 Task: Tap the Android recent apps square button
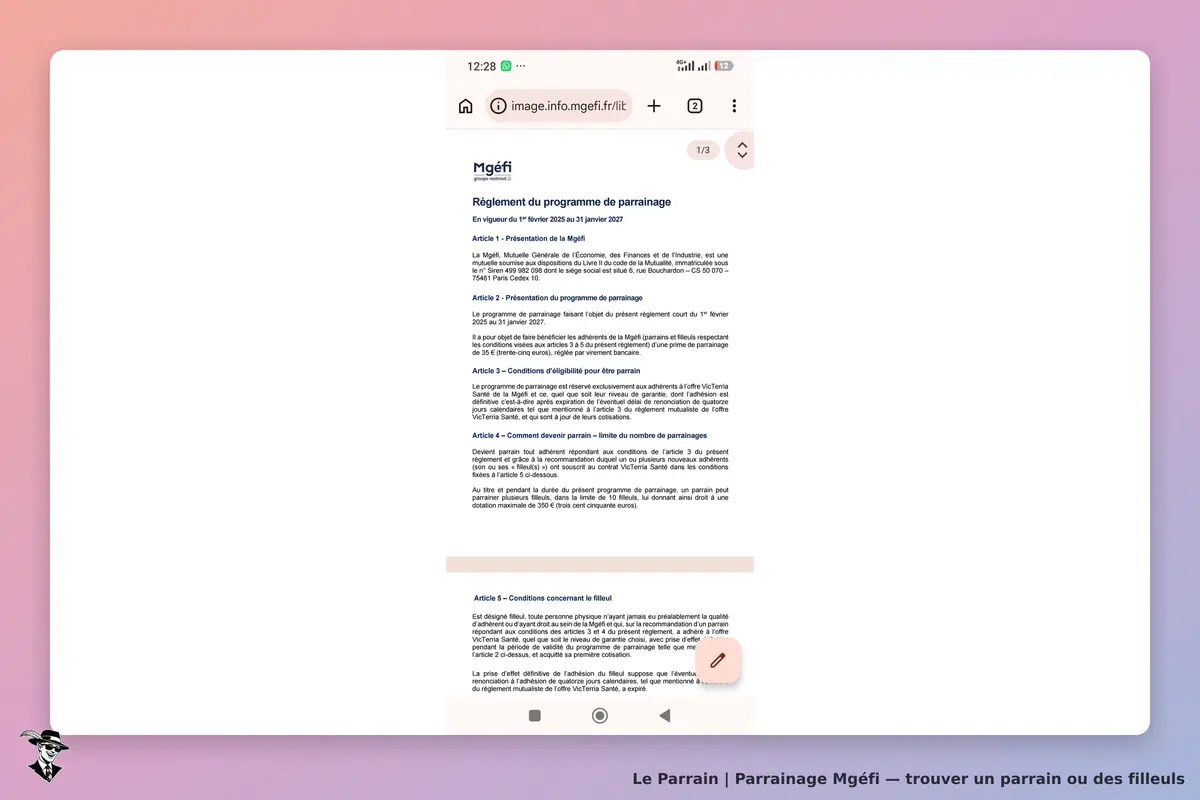click(535, 715)
